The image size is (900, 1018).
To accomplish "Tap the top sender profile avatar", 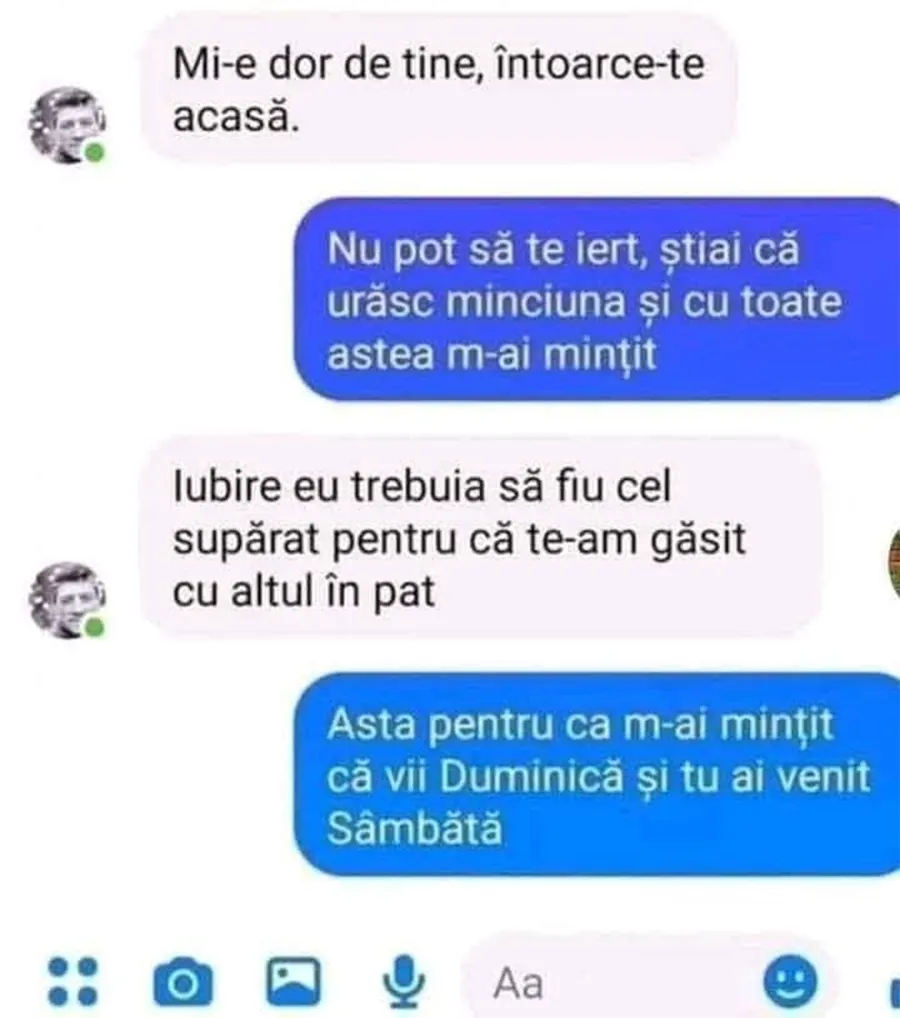I will pyautogui.click(x=67, y=125).
